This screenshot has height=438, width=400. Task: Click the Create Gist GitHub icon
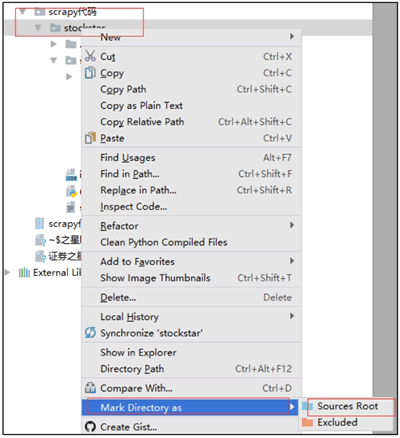90,427
